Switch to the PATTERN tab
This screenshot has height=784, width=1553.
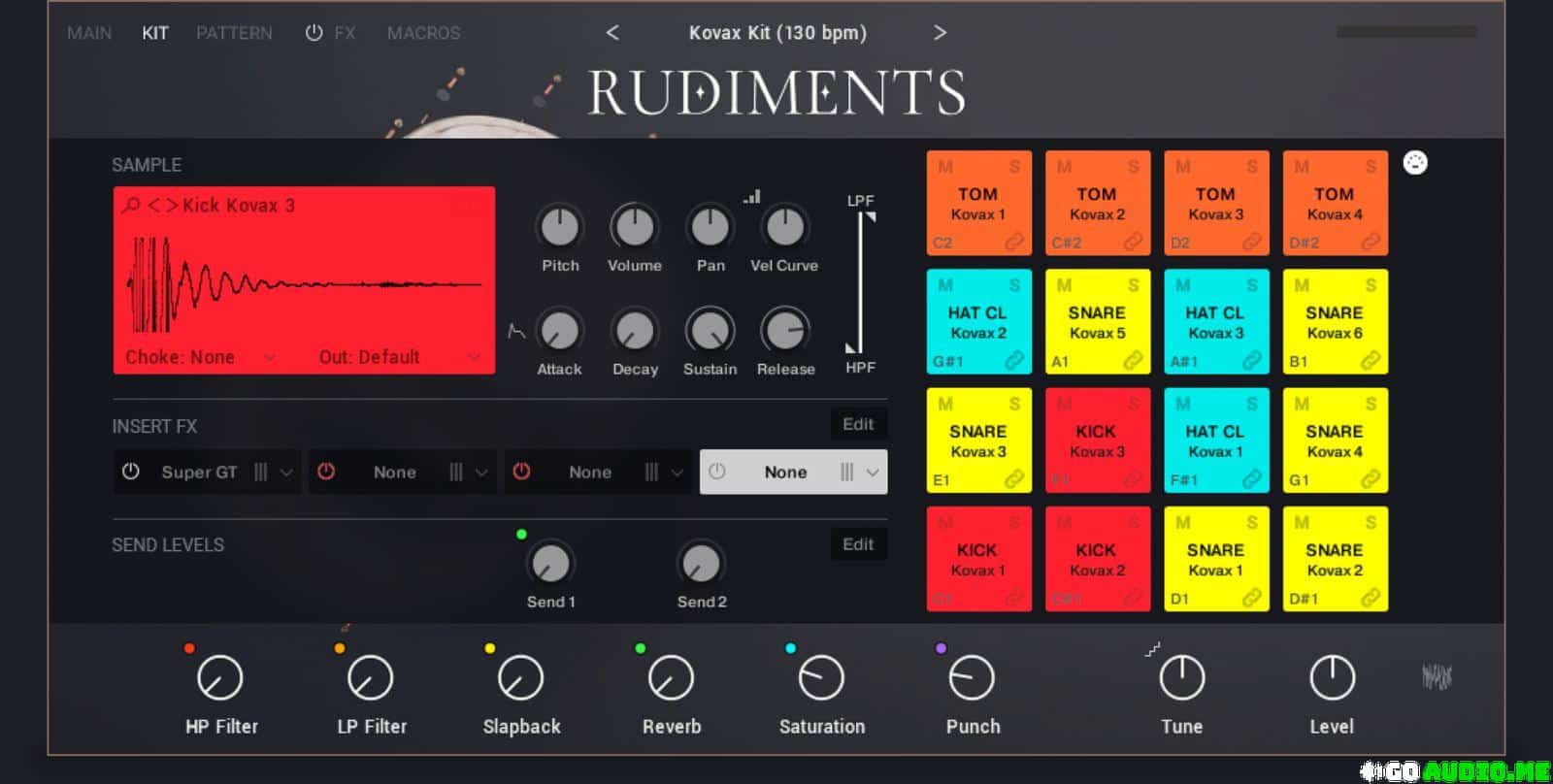coord(234,33)
